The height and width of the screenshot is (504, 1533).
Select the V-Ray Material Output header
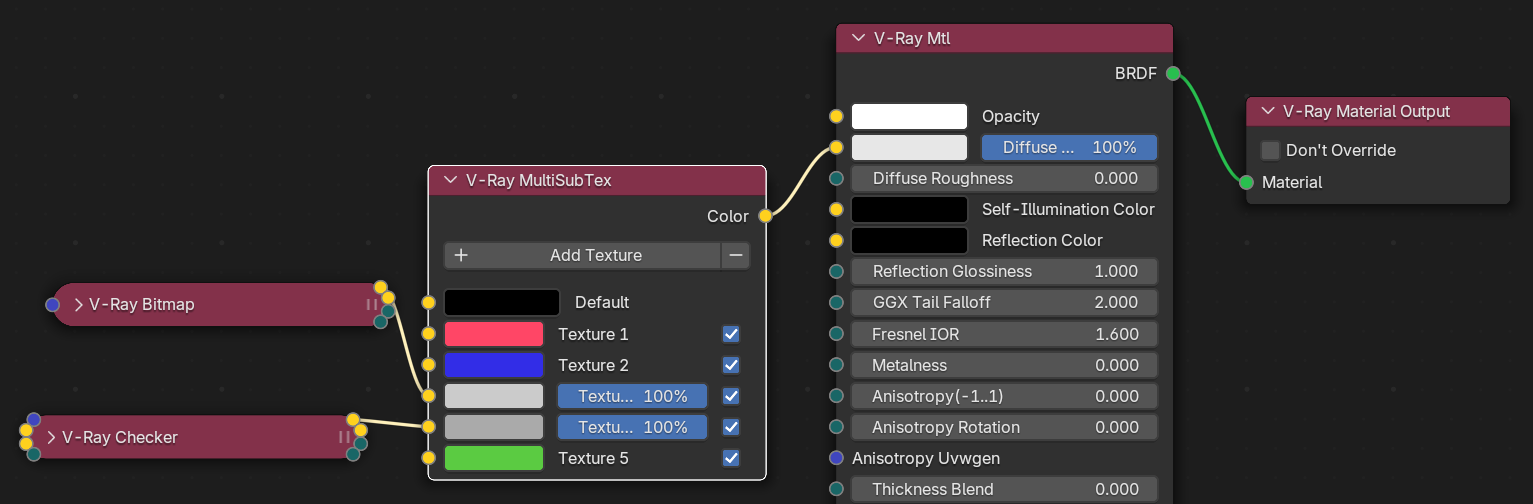pos(1378,111)
